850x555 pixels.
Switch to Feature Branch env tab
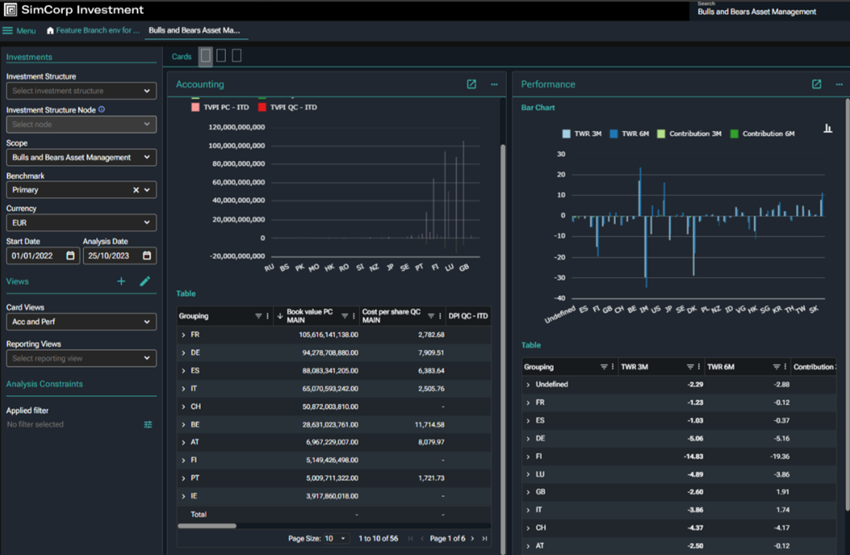pyautogui.click(x=93, y=31)
